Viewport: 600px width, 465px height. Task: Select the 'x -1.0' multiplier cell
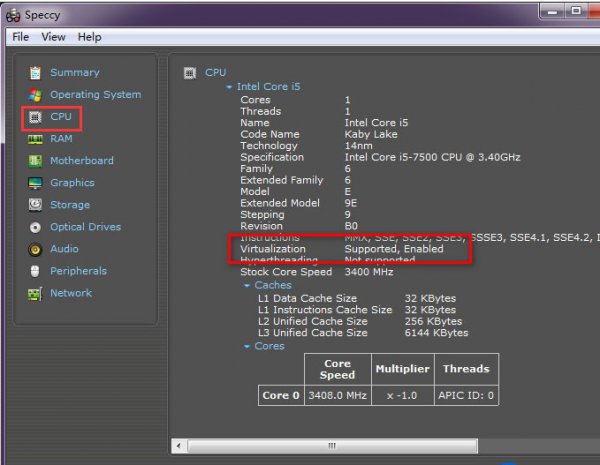pos(403,395)
